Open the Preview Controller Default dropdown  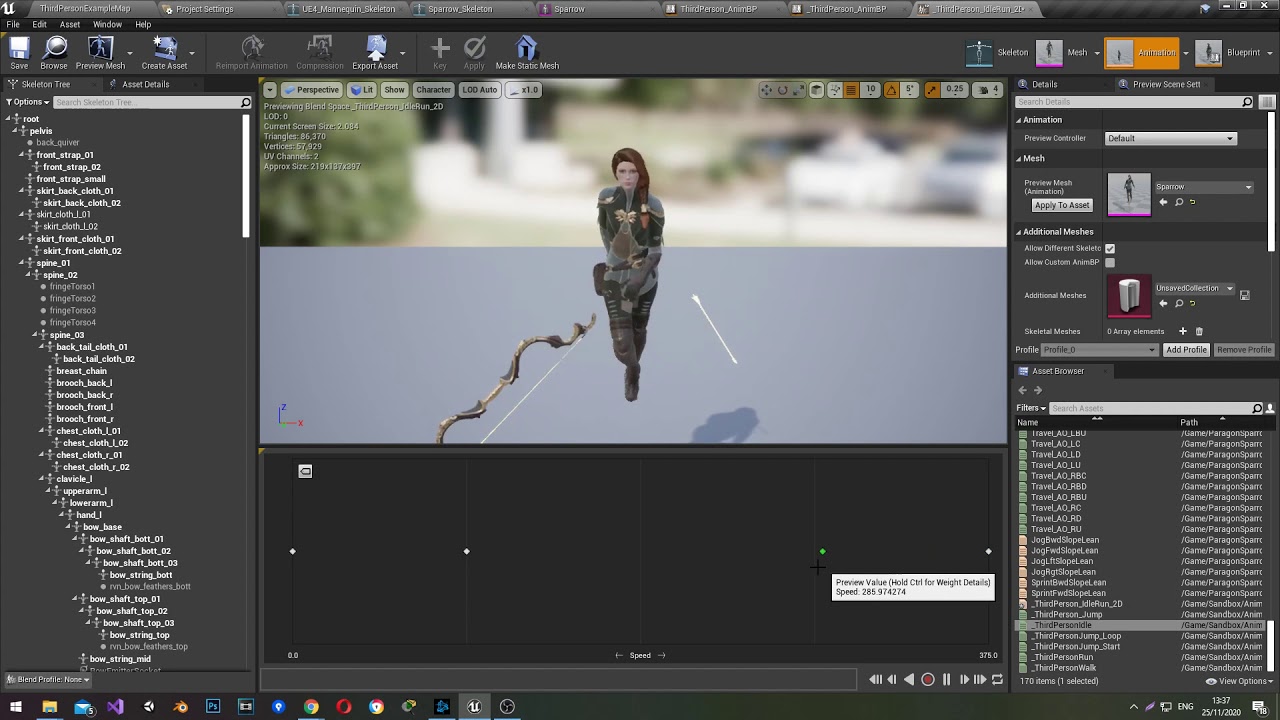(1170, 138)
